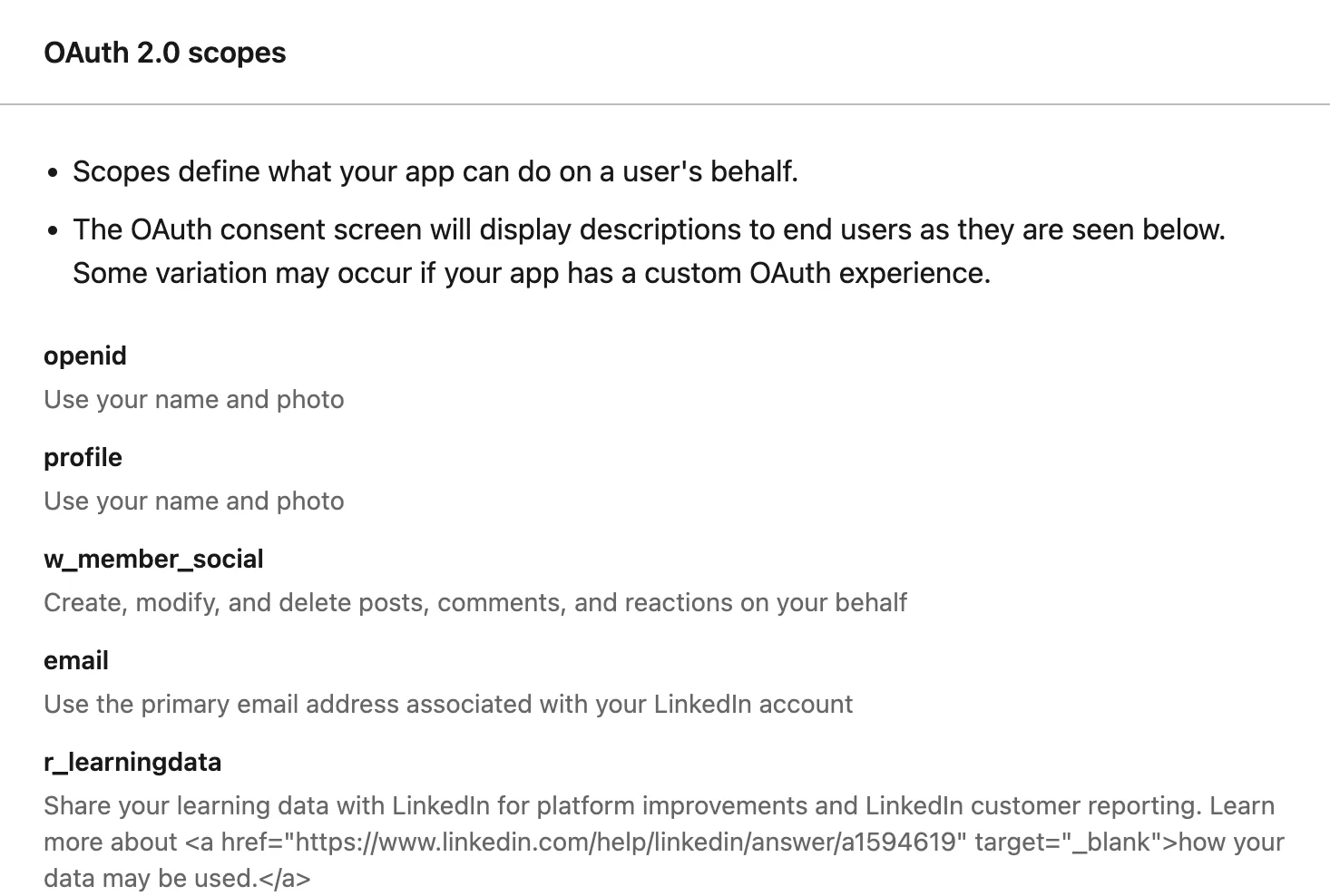Select the w_member_social scope label
Screen dimensions: 1330x896
[153, 559]
